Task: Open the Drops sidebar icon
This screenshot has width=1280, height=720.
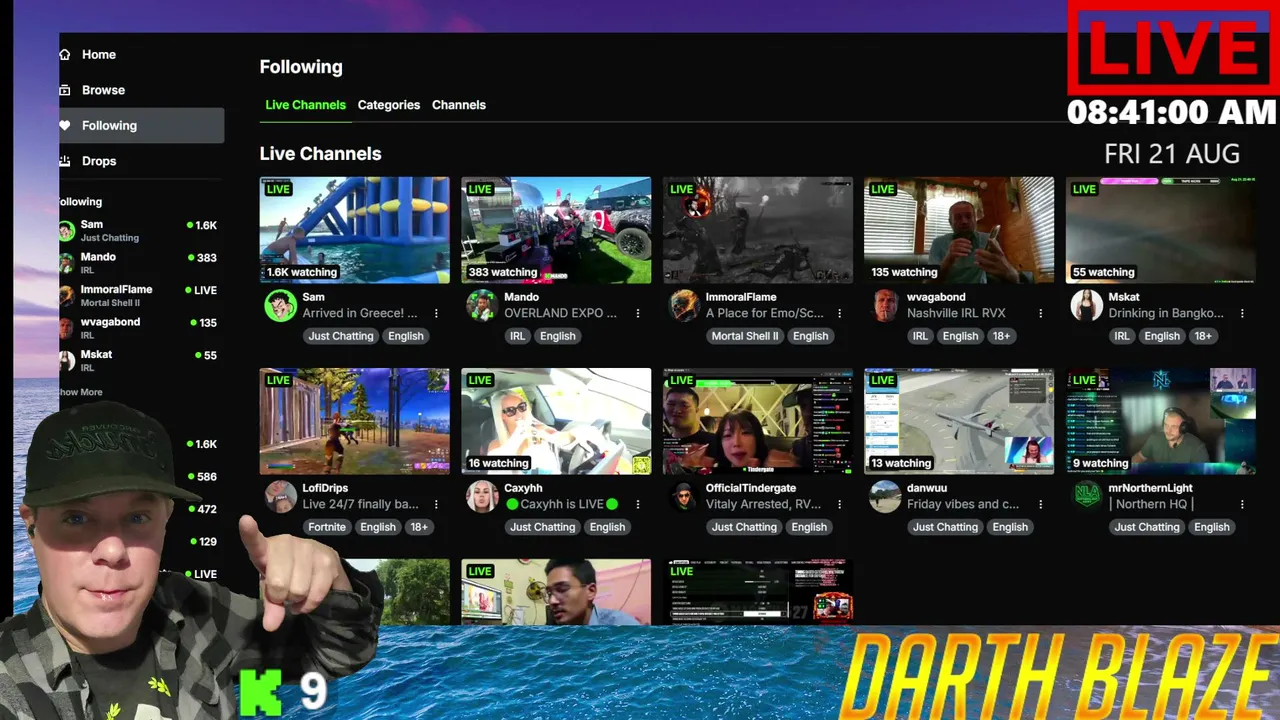Action: click(x=65, y=161)
